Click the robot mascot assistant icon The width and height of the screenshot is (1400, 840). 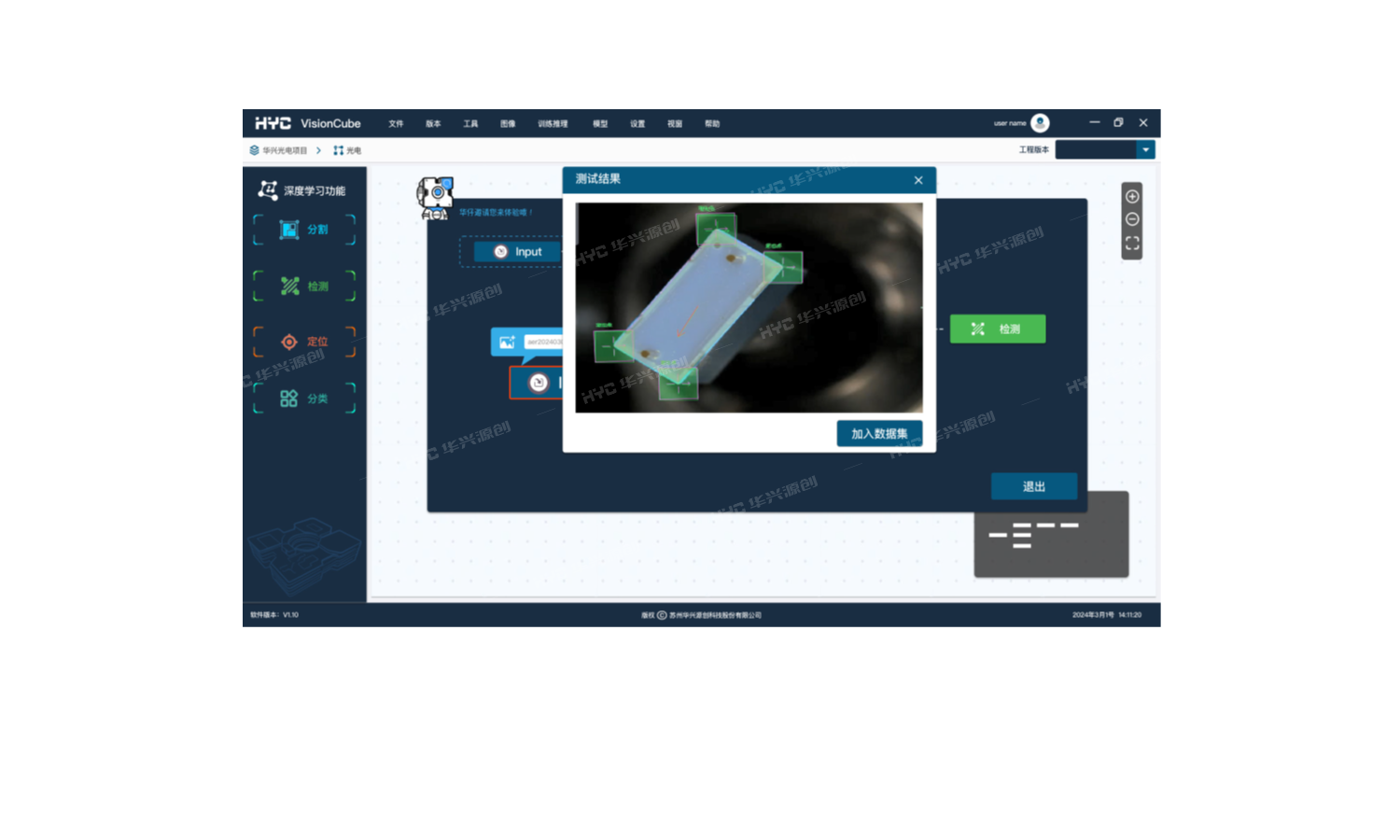(435, 198)
